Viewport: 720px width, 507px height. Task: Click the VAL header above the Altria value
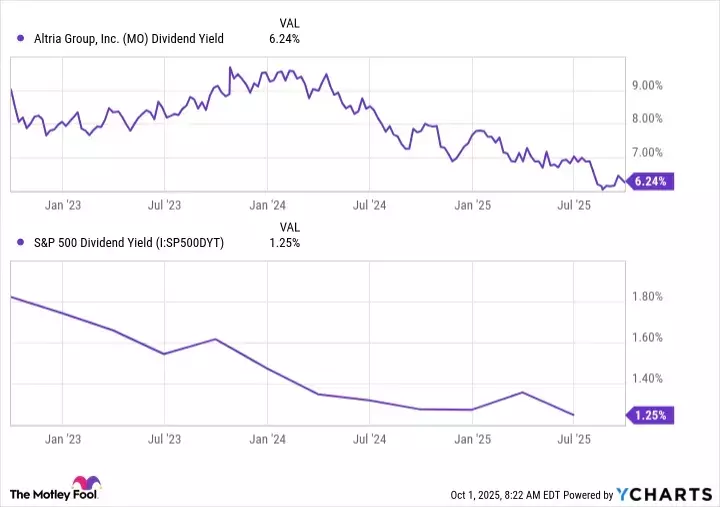285,21
